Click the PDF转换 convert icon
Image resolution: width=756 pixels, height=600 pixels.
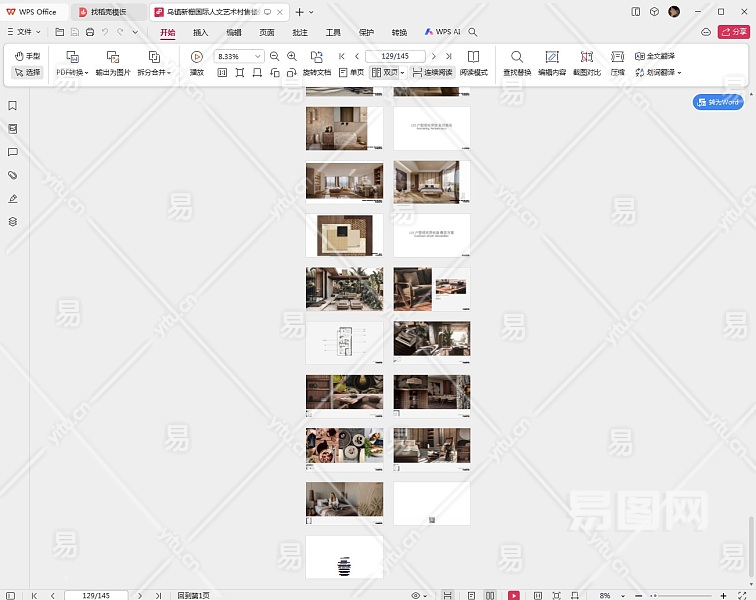coord(71,58)
